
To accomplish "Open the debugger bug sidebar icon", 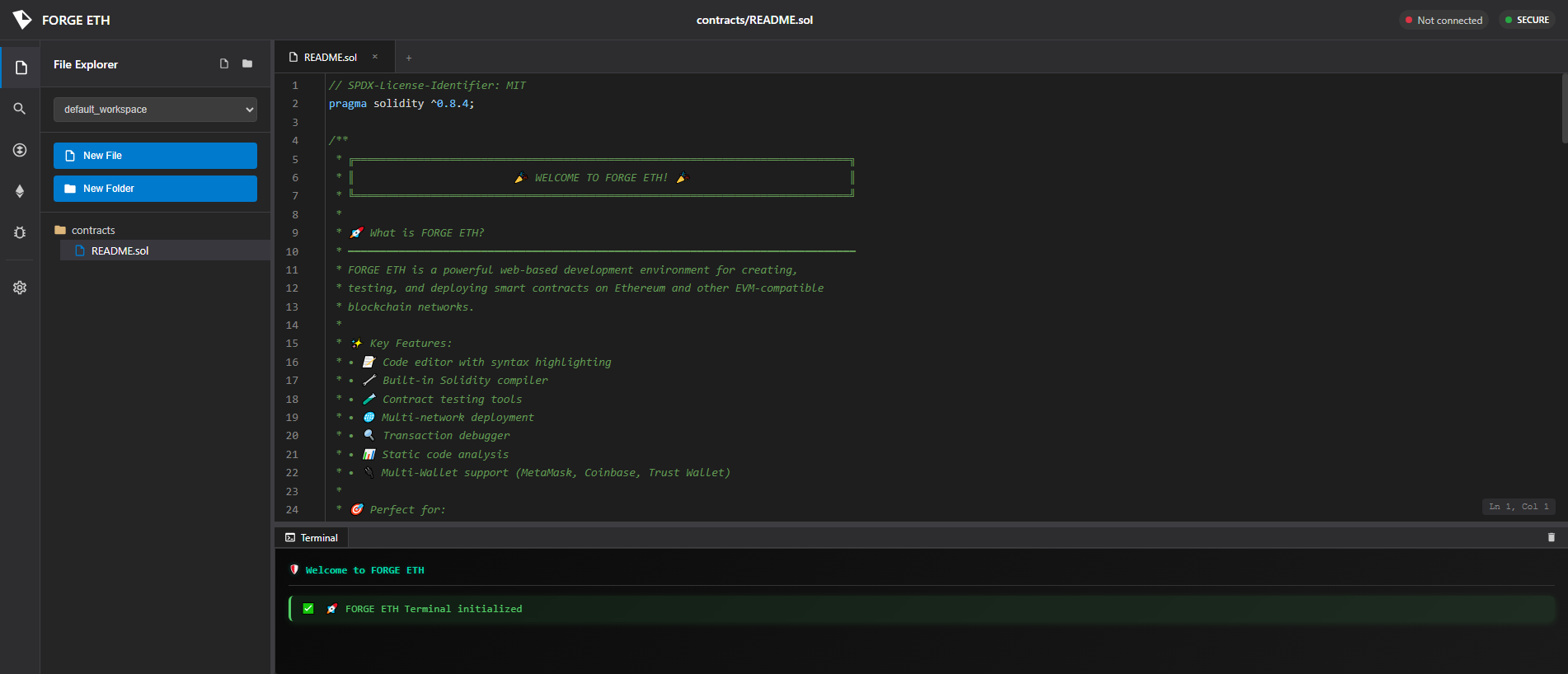I will pyautogui.click(x=20, y=232).
